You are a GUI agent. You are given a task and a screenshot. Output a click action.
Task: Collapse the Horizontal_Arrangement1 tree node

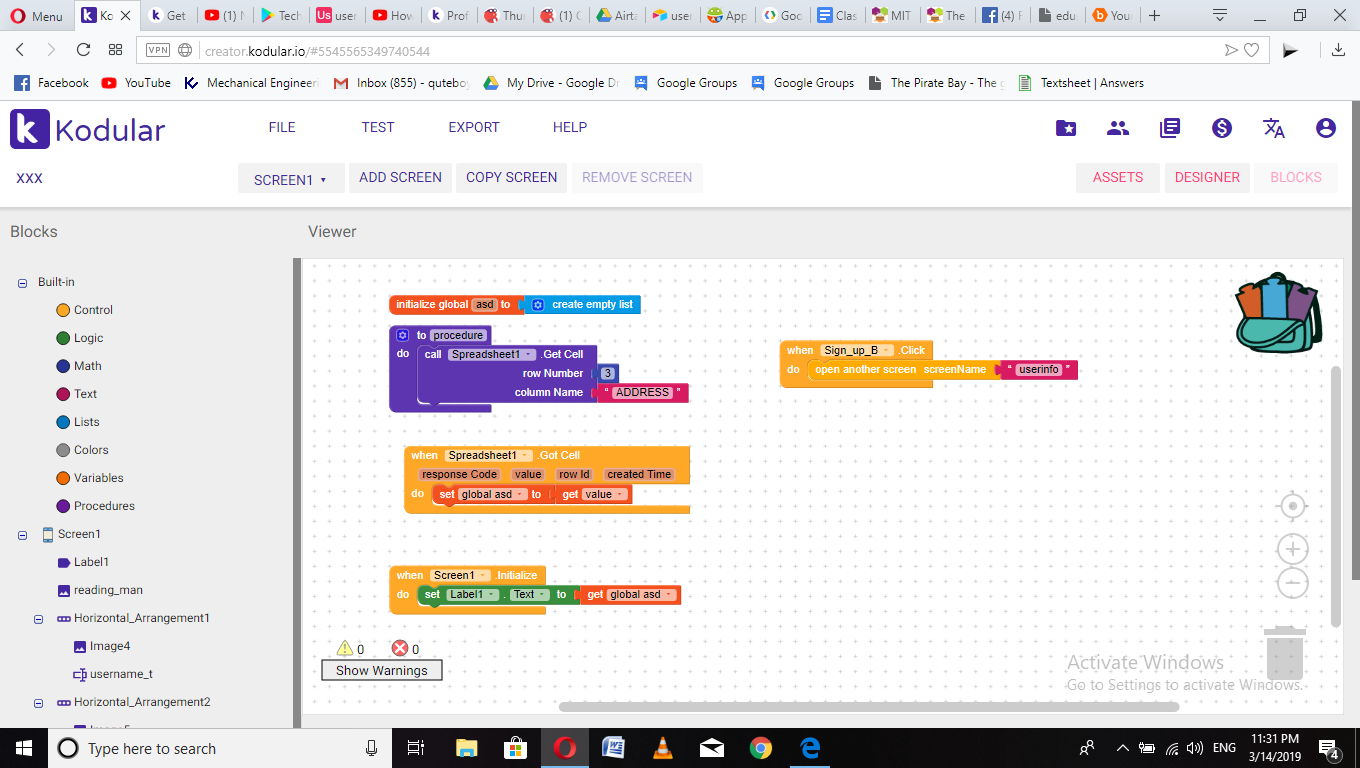pos(39,619)
